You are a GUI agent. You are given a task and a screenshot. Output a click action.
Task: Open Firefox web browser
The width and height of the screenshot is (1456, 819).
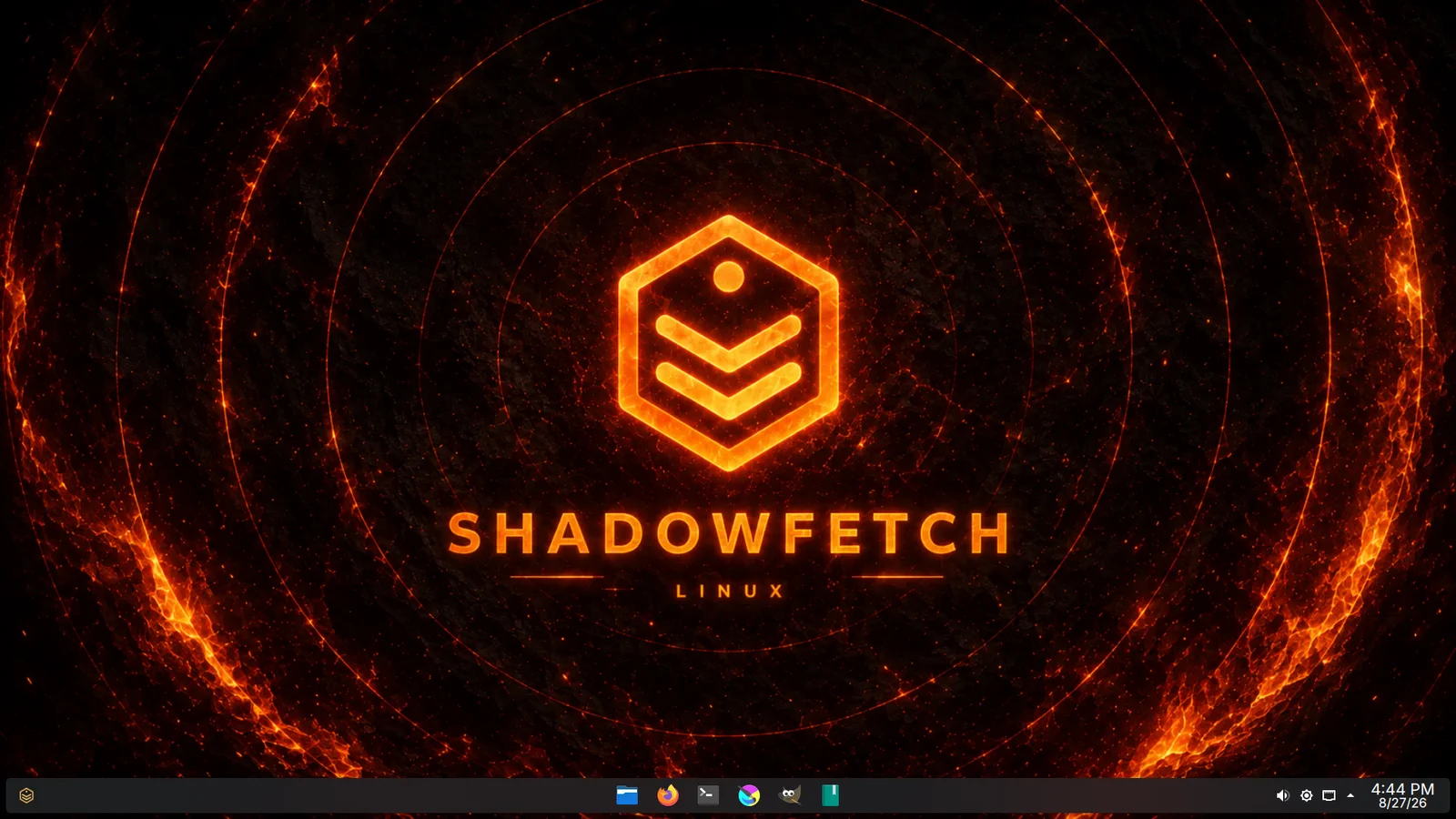coord(668,795)
